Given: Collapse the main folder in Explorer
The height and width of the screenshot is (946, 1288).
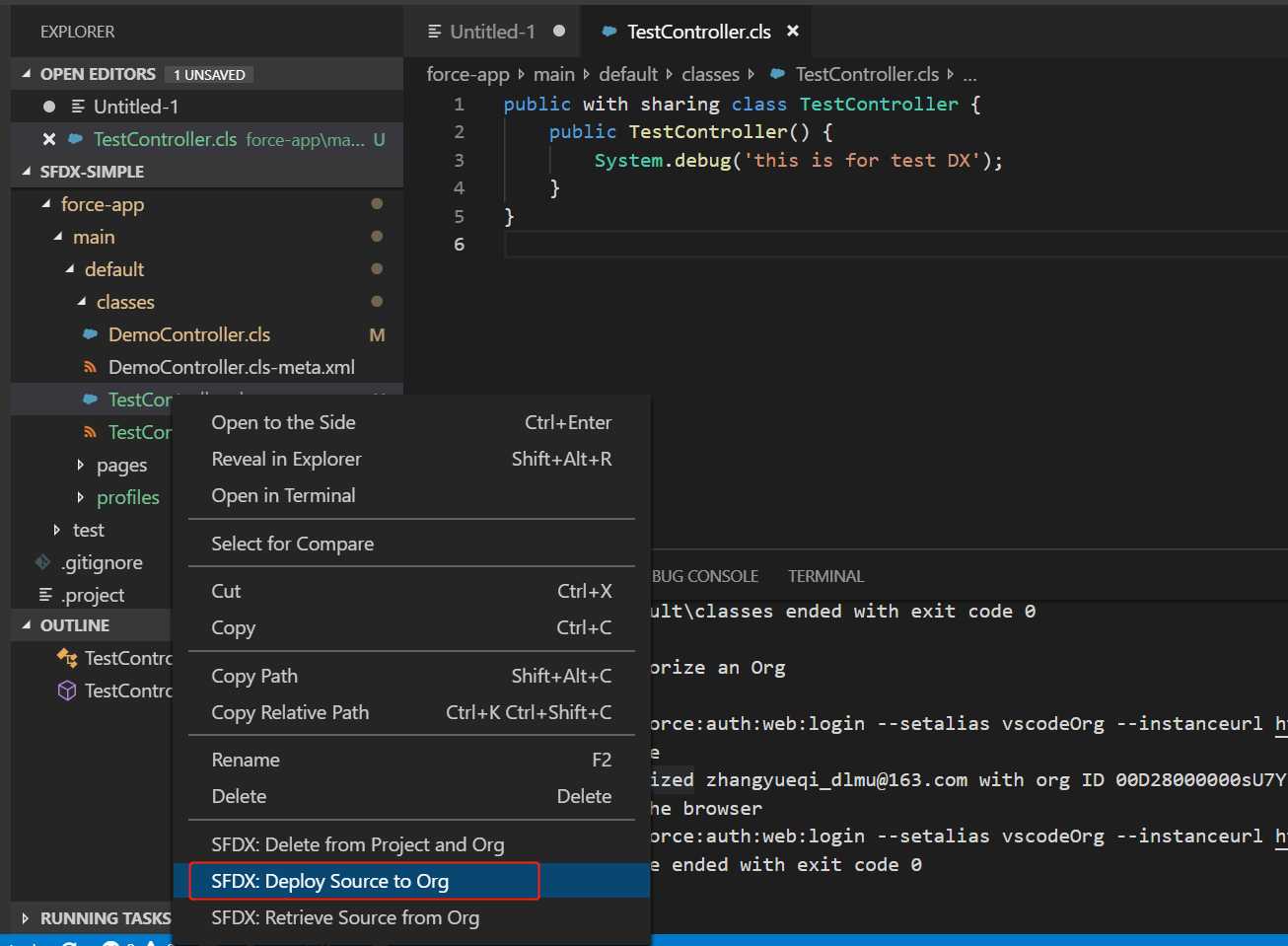Looking at the screenshot, I should [x=58, y=237].
